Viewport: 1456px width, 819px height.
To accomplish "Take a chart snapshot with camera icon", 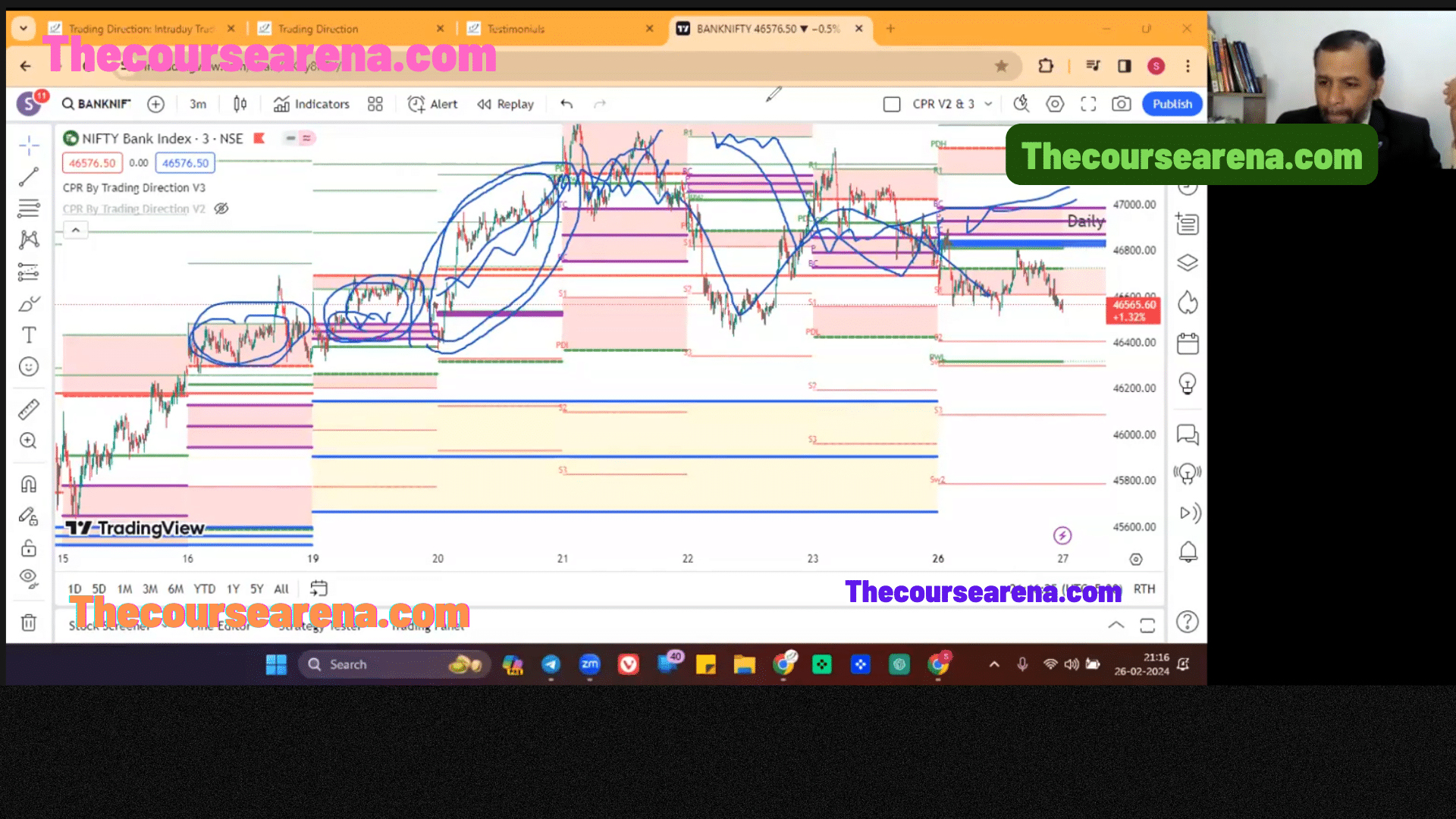I will (1122, 104).
